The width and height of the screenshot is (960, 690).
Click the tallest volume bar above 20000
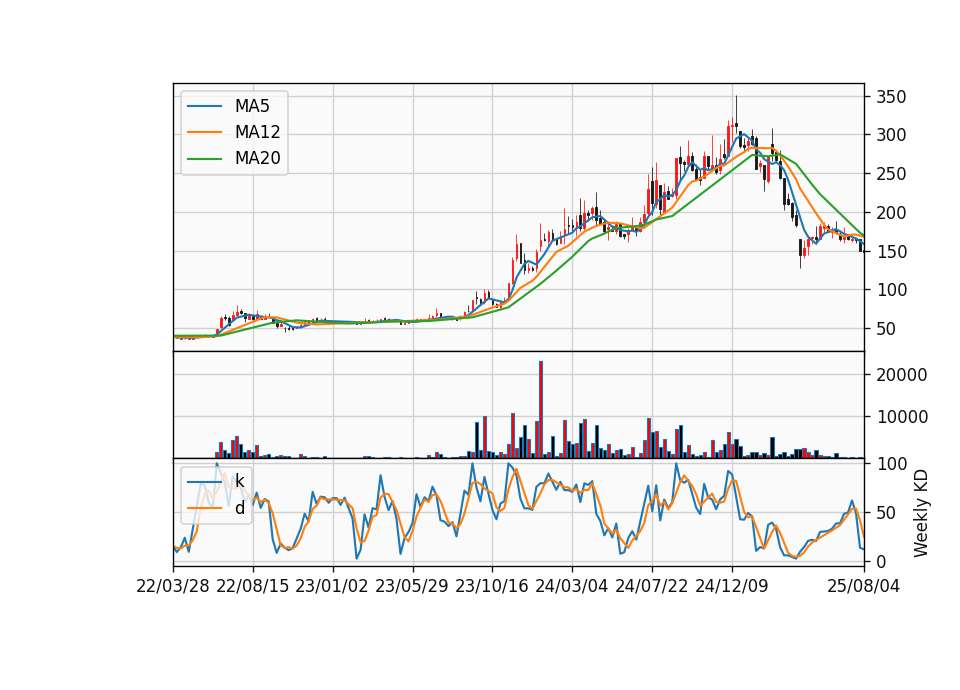point(541,410)
